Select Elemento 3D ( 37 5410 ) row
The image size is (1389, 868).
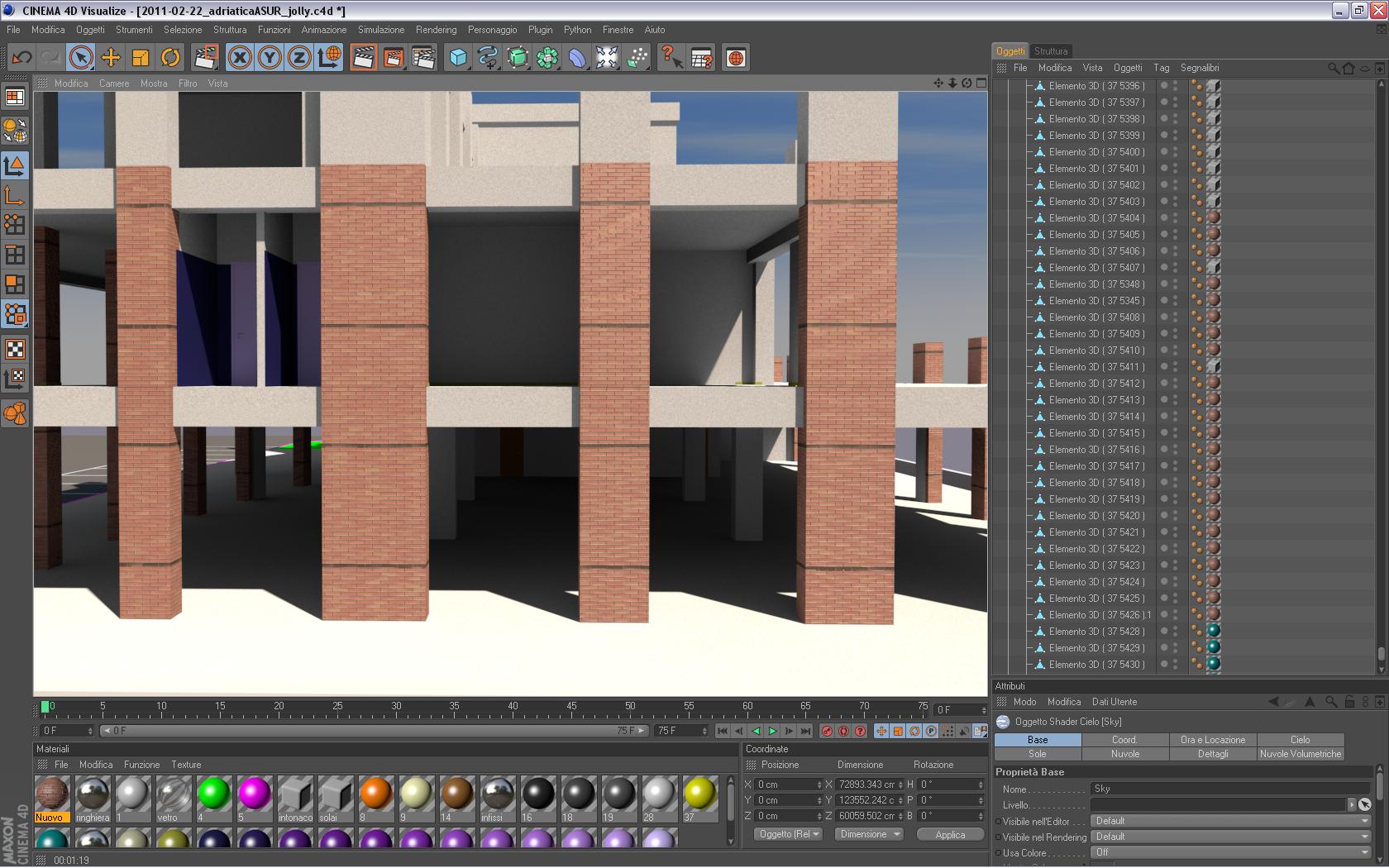[1096, 351]
